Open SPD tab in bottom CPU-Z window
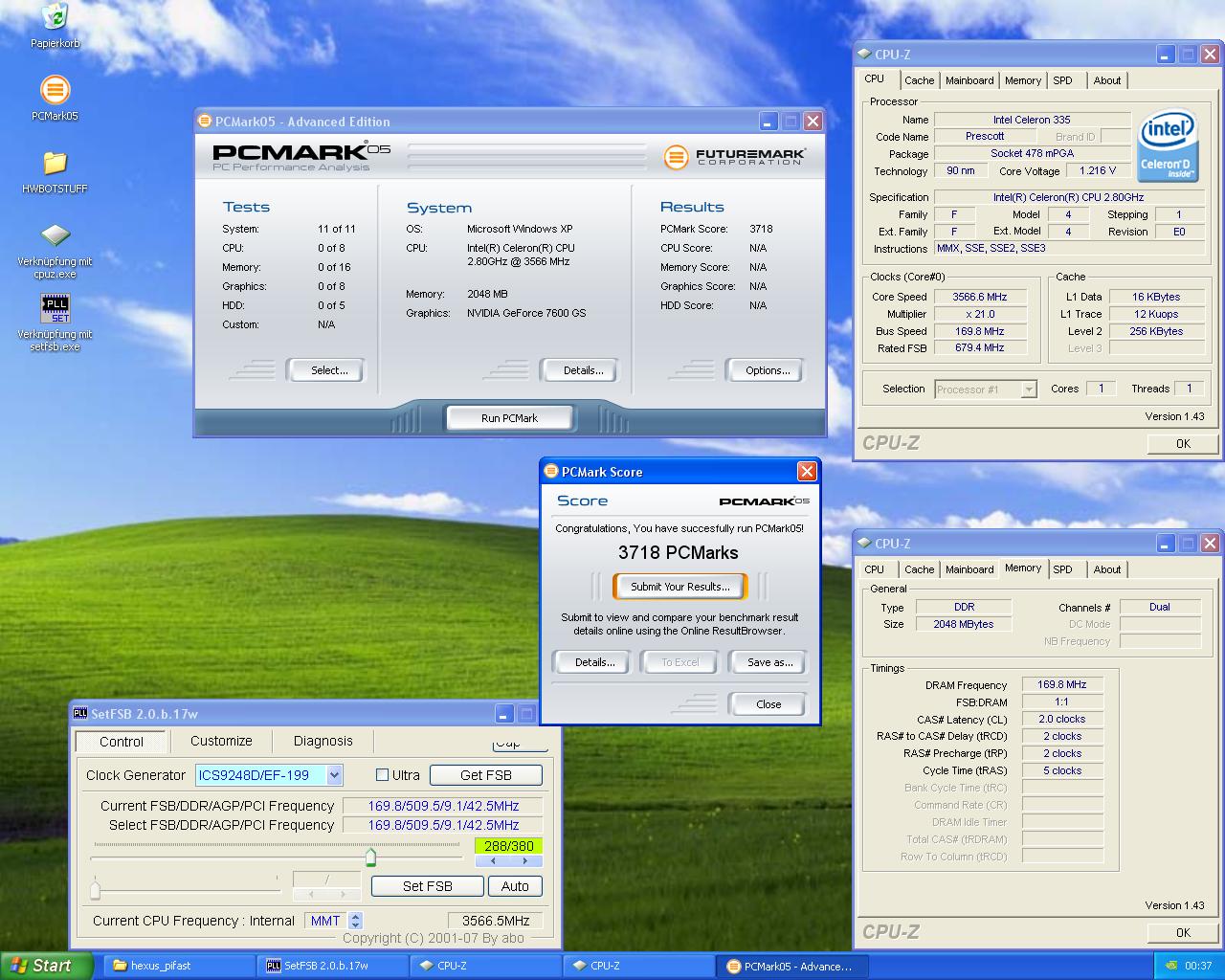 click(1062, 569)
